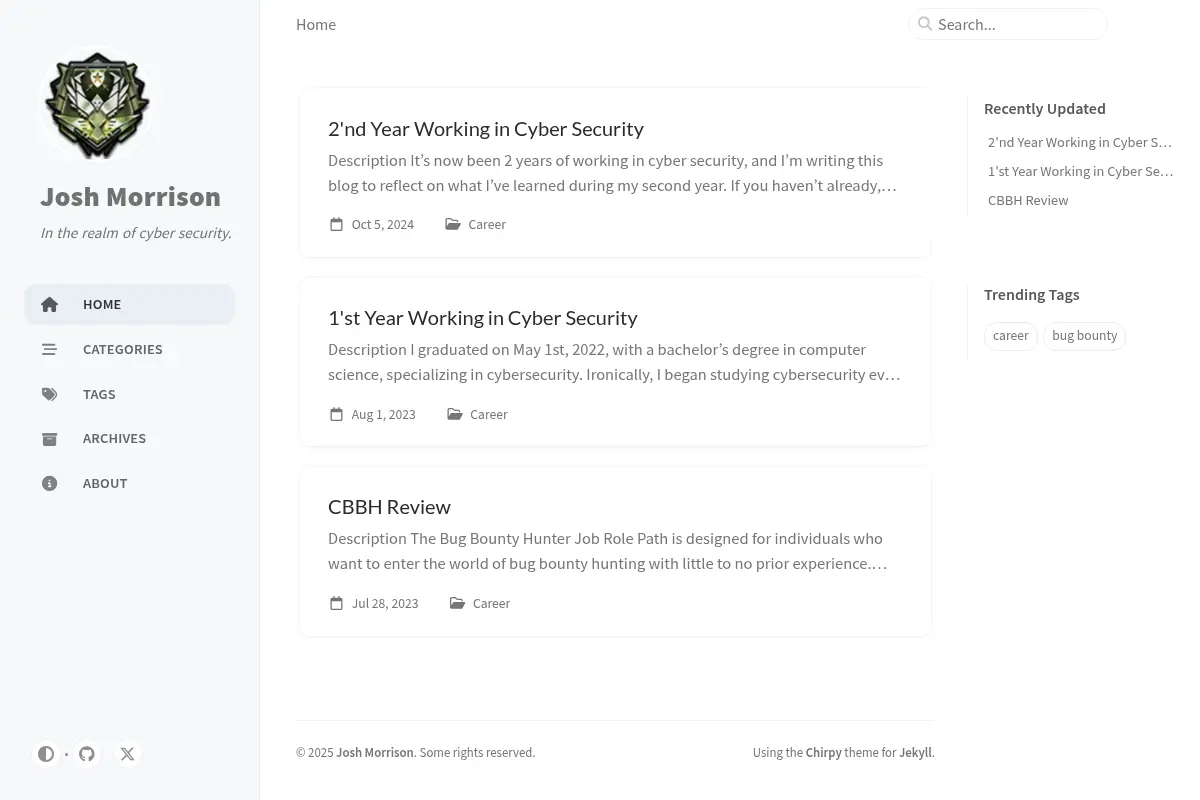Image resolution: width=1200 pixels, height=800 pixels.
Task: Open Recently Updated 1'st Year link
Action: (x=1081, y=171)
